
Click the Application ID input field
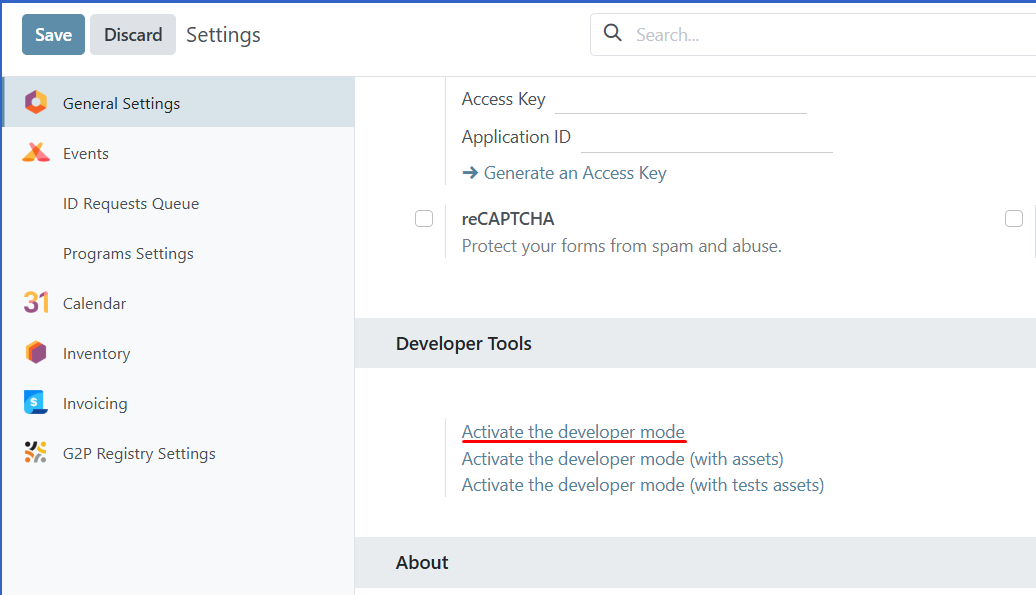(710, 137)
